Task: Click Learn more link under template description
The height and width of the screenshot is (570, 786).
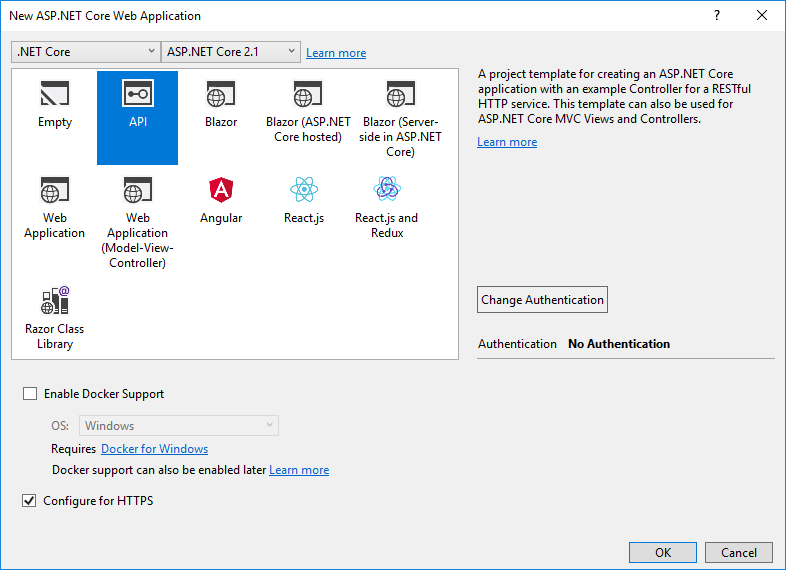Action: click(507, 142)
